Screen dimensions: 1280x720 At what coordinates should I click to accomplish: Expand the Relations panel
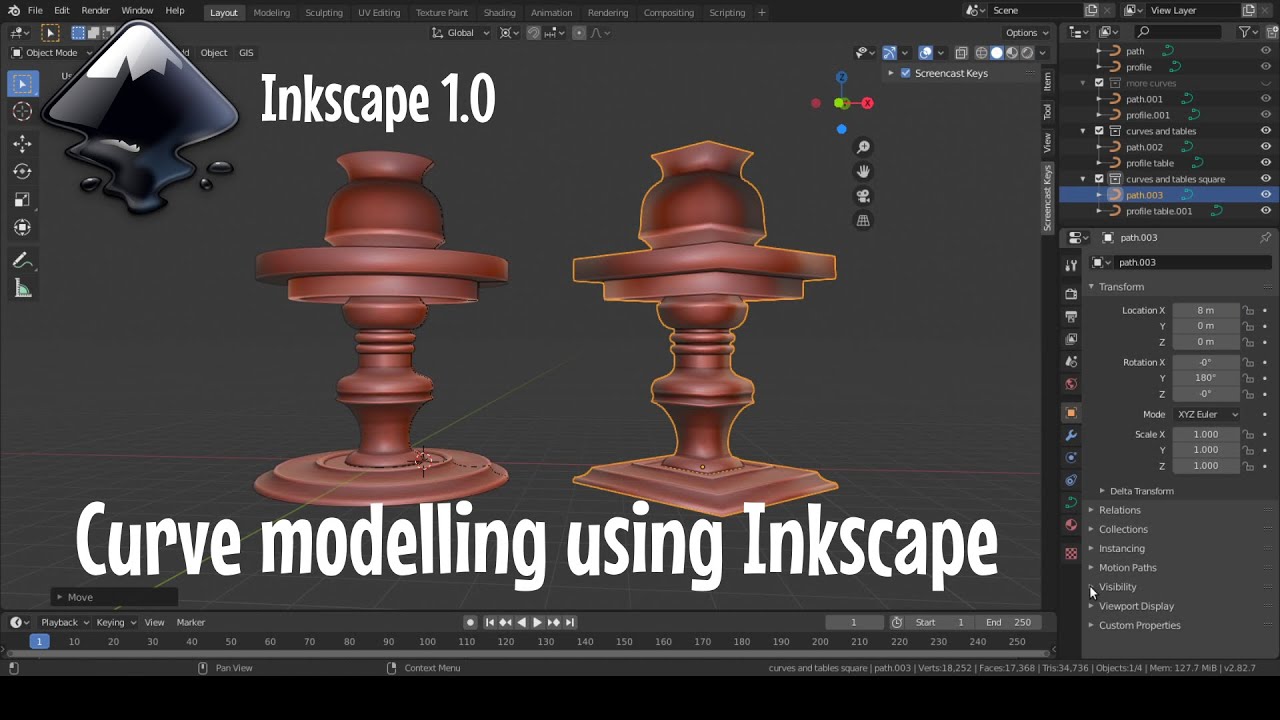[1119, 510]
